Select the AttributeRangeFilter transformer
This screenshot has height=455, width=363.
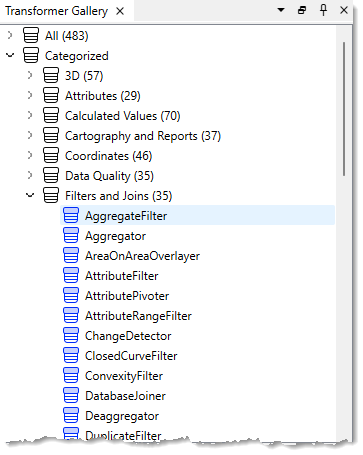click(x=138, y=316)
